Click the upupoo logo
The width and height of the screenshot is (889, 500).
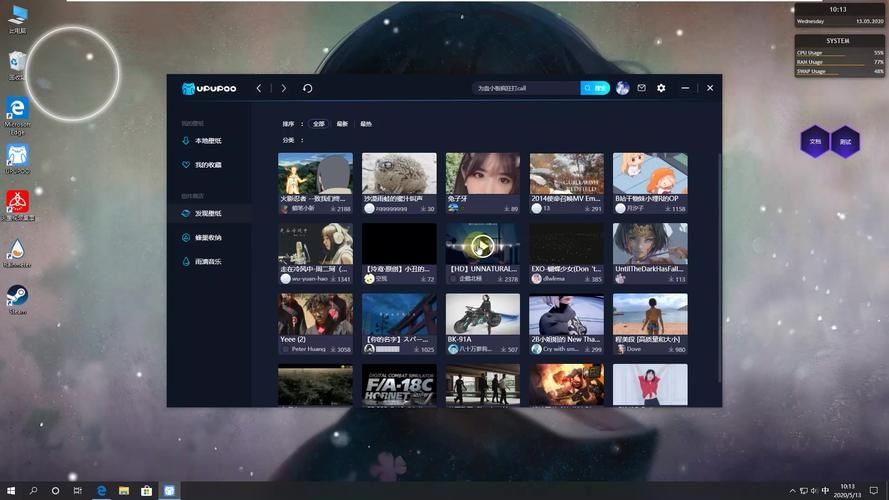point(209,88)
